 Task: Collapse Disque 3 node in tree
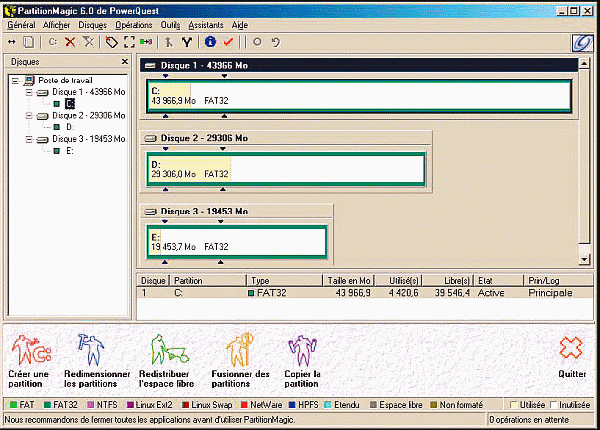(x=29, y=139)
